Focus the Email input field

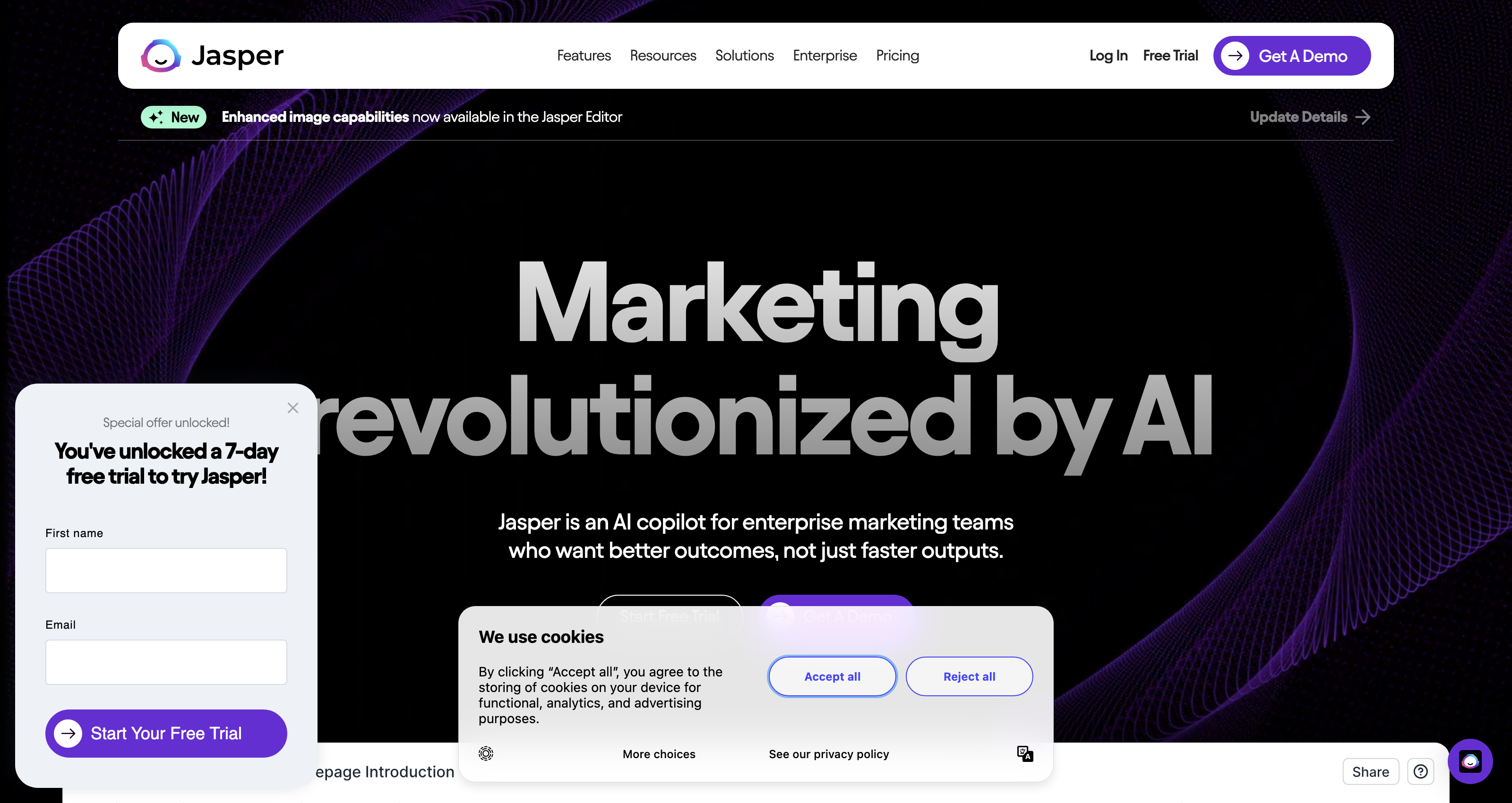tap(166, 662)
